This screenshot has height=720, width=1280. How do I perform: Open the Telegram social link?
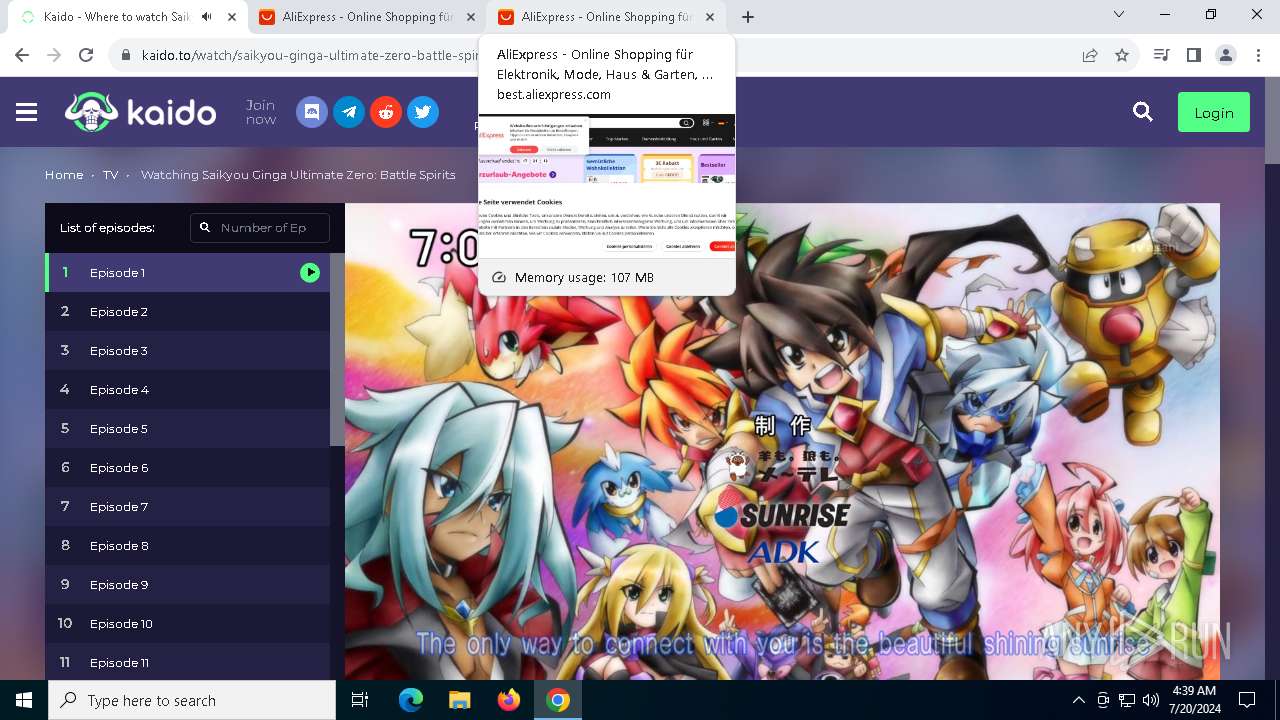click(349, 112)
